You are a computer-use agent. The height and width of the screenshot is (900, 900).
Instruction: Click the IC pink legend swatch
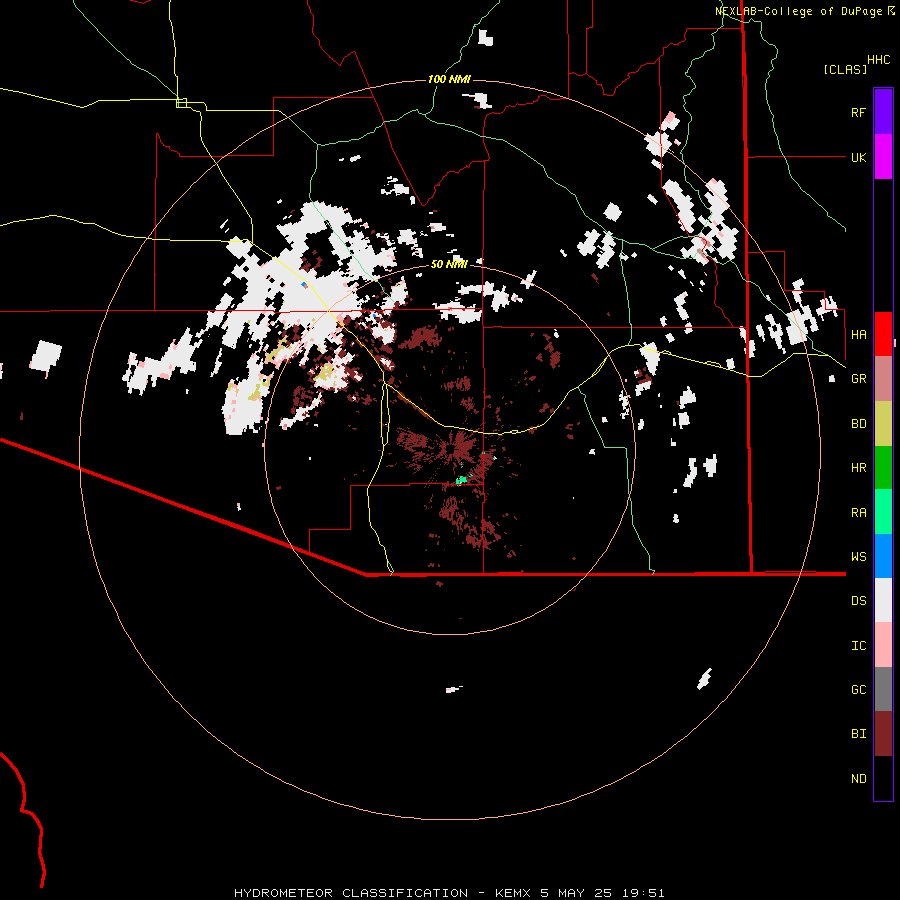tap(883, 645)
